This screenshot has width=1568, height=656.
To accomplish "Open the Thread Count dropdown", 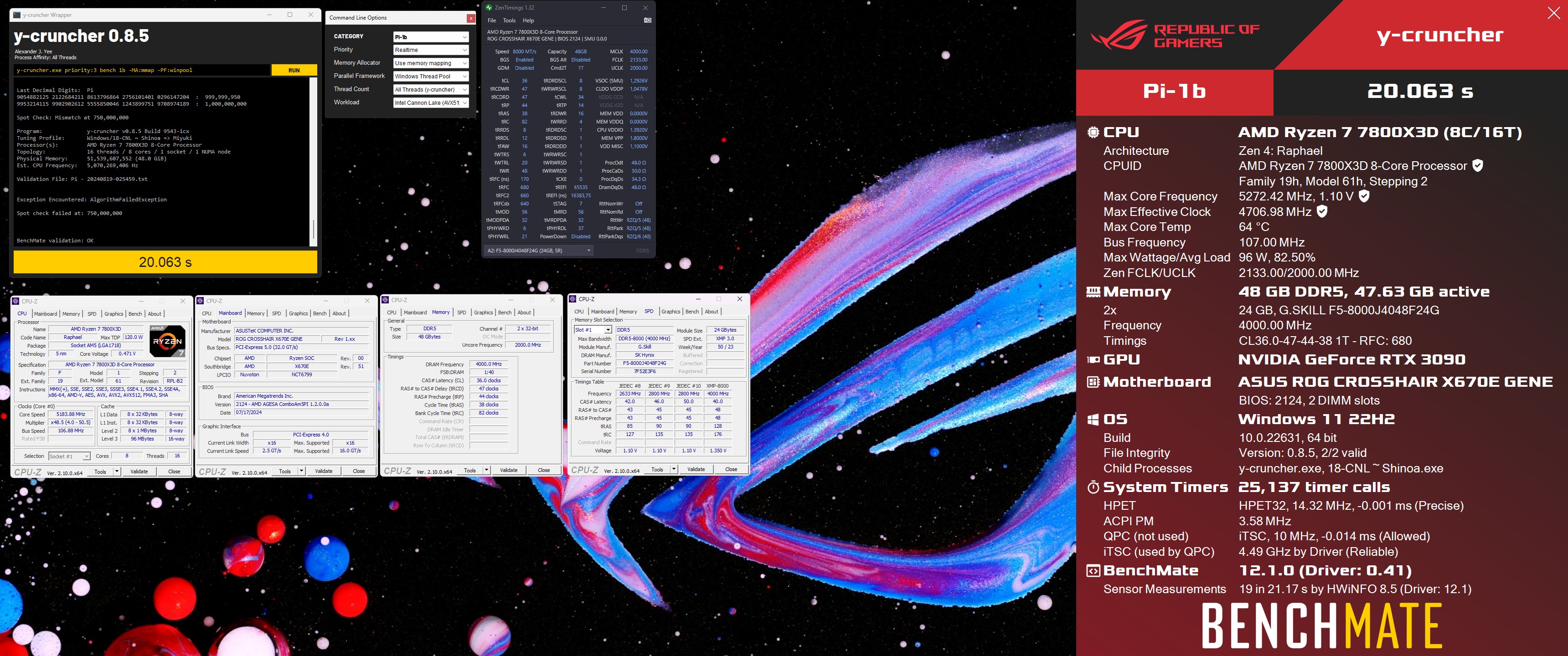I will pos(430,89).
